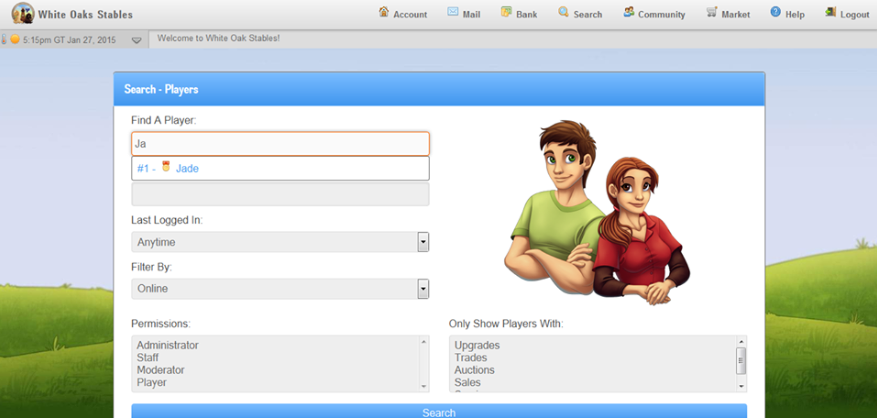
Task: Click the Account house icon
Action: tap(384, 12)
